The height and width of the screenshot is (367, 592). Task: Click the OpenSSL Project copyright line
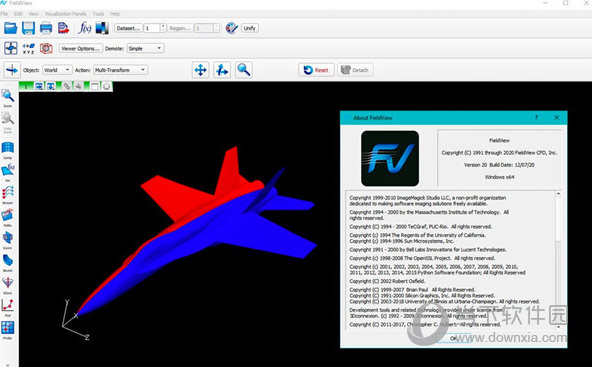coord(422,258)
